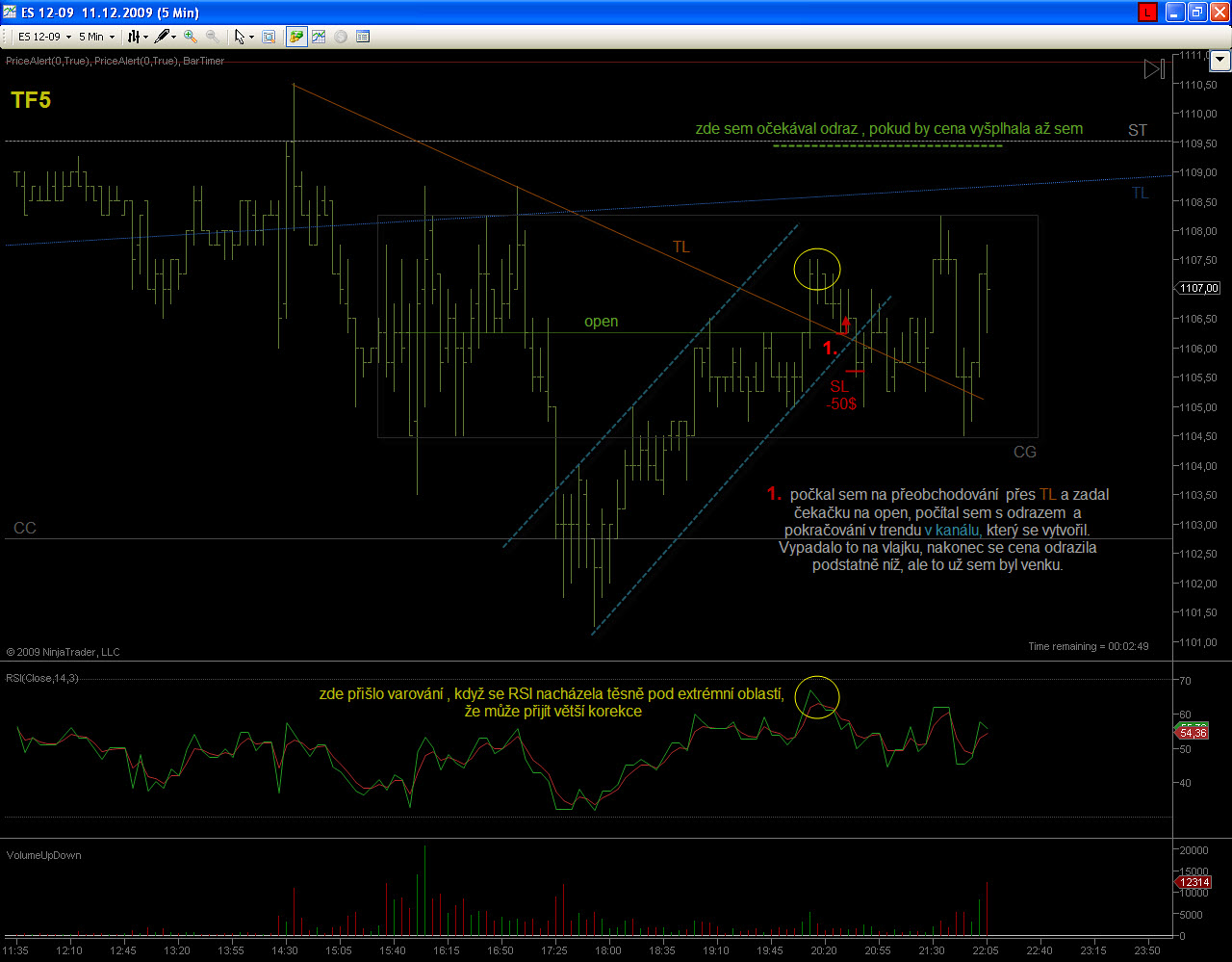Toggle the highlighted chart trader button
The width and height of the screenshot is (1232, 962).
(x=296, y=37)
